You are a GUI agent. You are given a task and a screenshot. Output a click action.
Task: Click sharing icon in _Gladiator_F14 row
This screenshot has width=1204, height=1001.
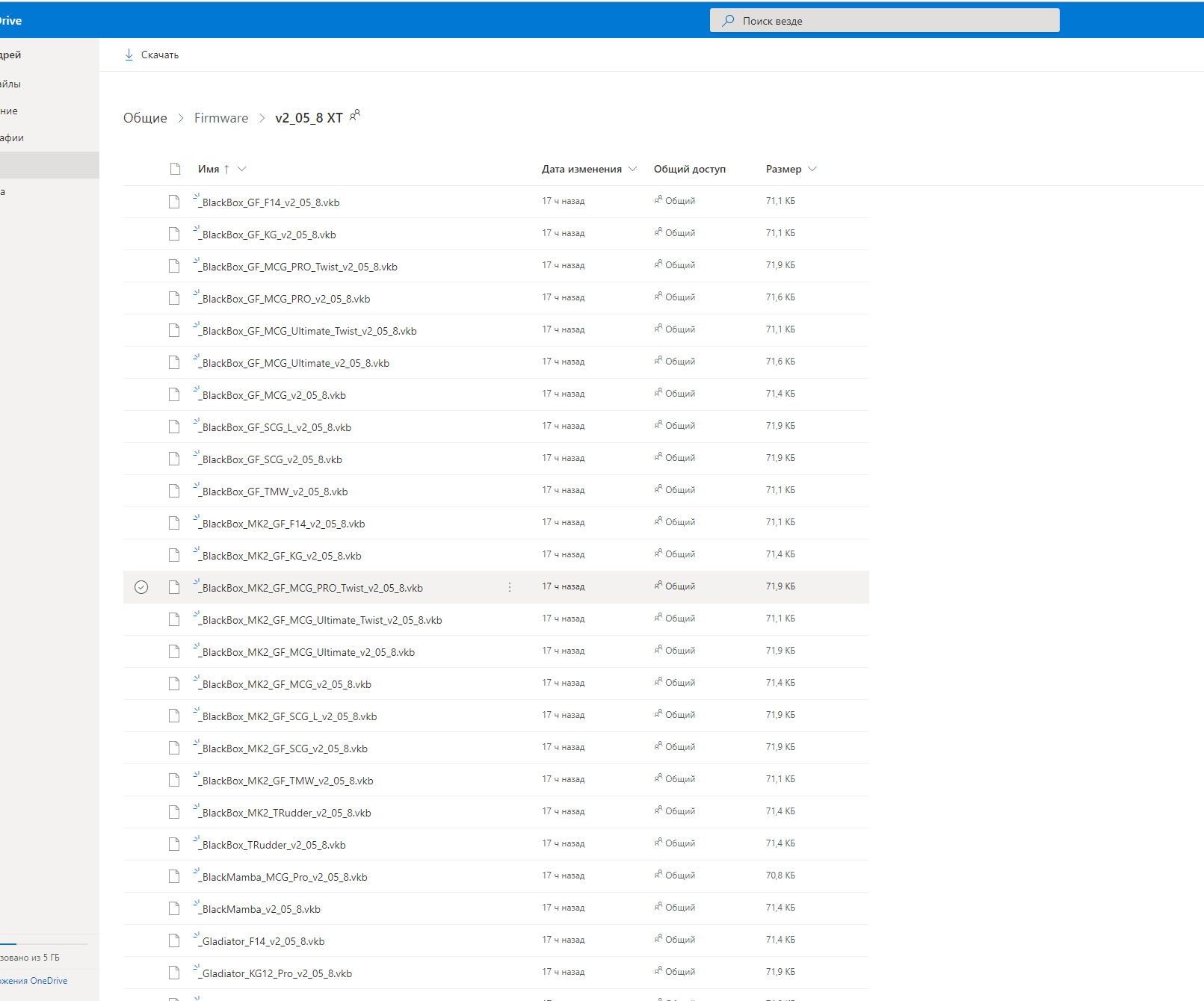click(658, 938)
